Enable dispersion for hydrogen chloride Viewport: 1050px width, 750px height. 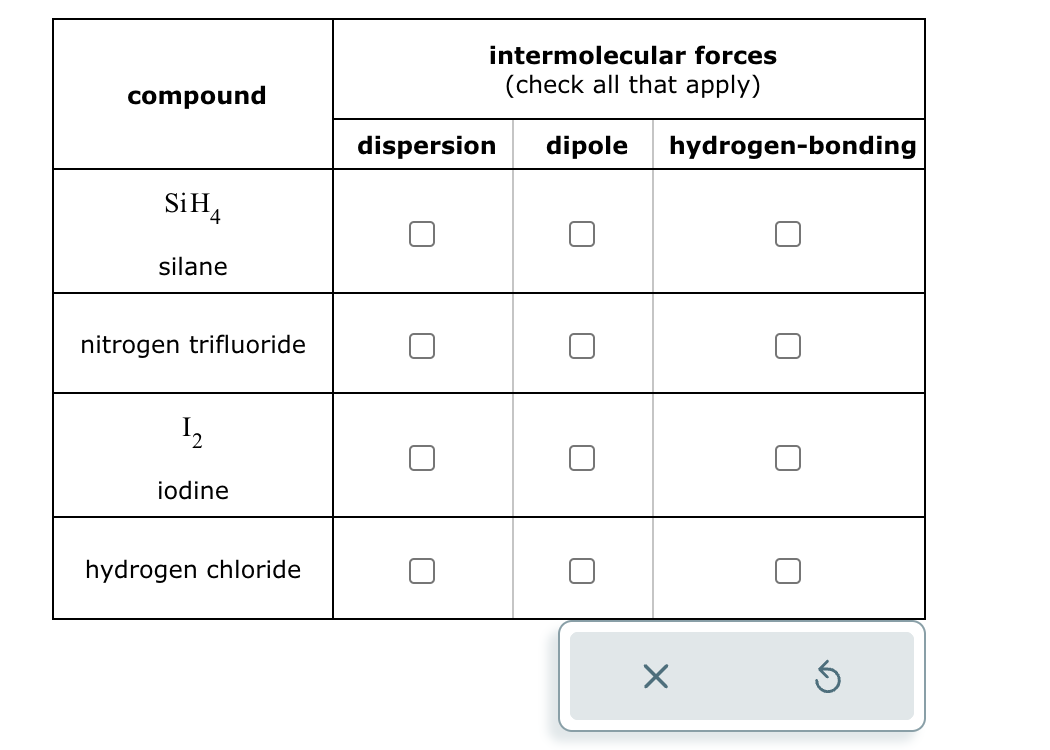tap(422, 570)
